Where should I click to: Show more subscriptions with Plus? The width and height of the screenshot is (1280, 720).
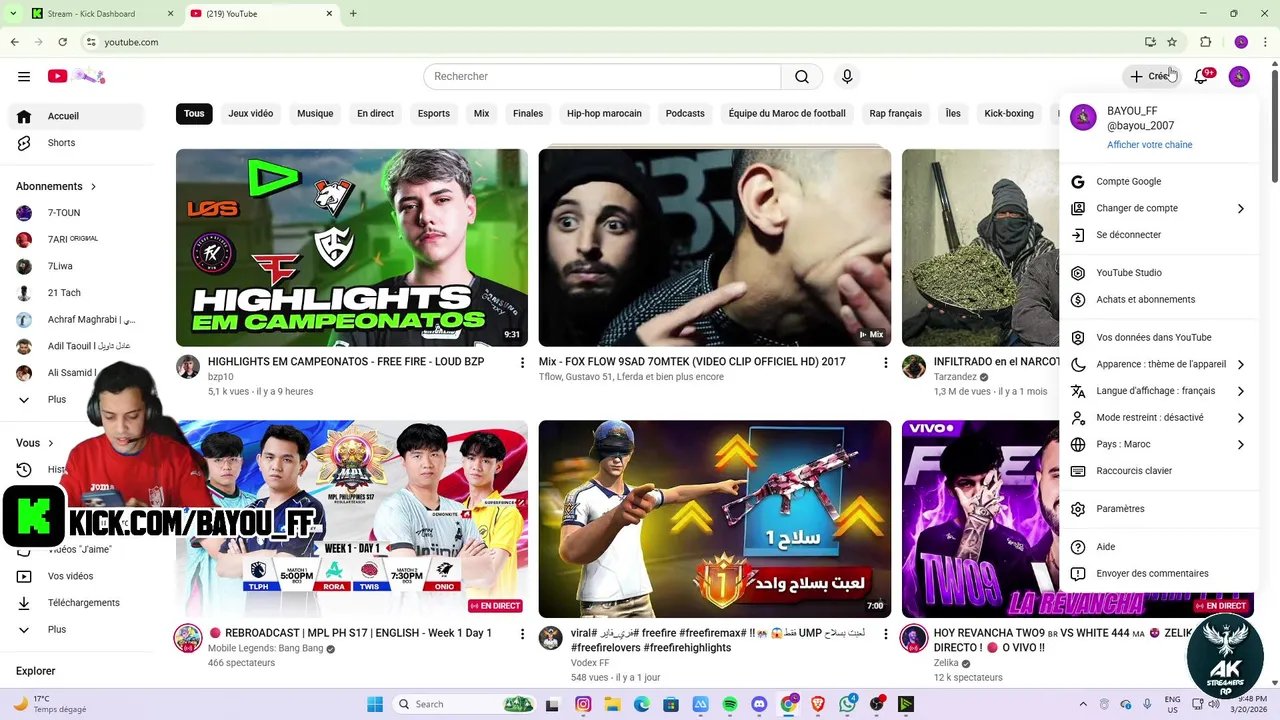(x=56, y=400)
